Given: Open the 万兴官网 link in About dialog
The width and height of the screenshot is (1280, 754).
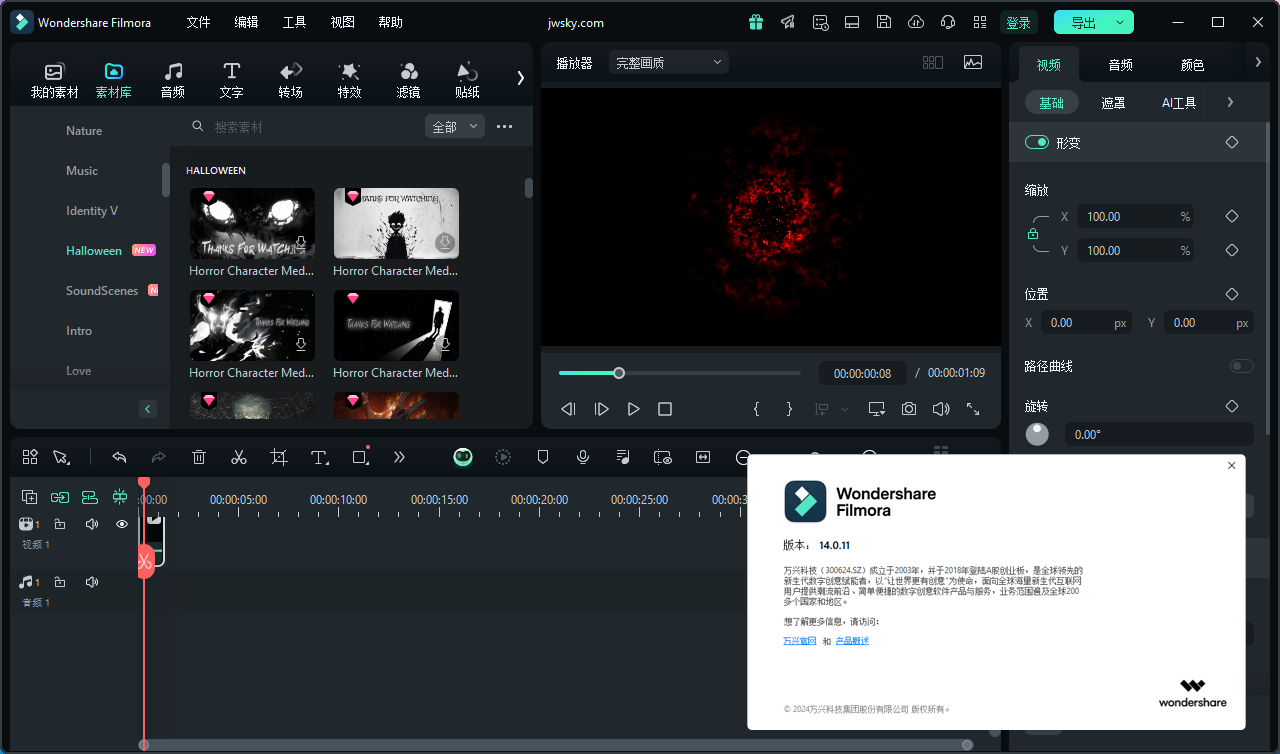Looking at the screenshot, I should pyautogui.click(x=799, y=641).
